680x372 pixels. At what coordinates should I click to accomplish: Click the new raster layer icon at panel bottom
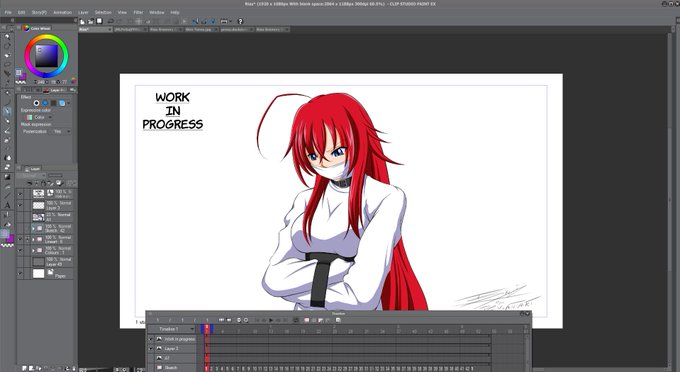click(x=25, y=369)
